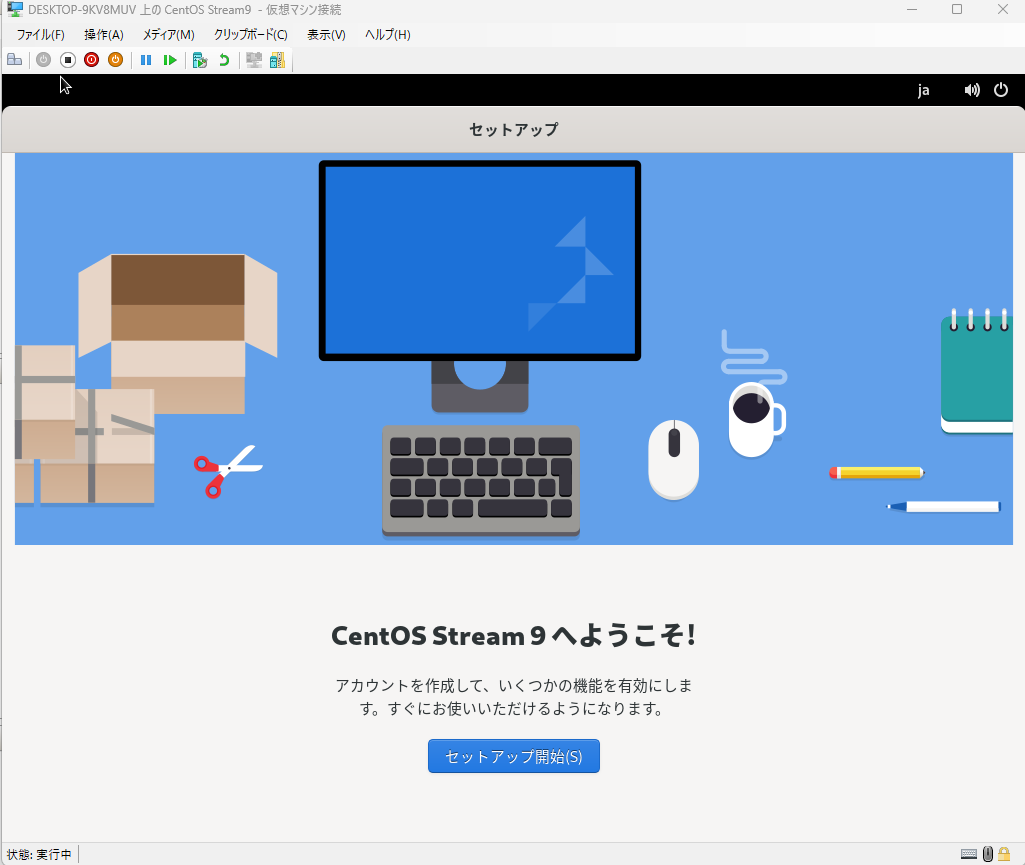Click the orange Save state icon
Viewport: 1025px width, 865px height.
coord(115,60)
